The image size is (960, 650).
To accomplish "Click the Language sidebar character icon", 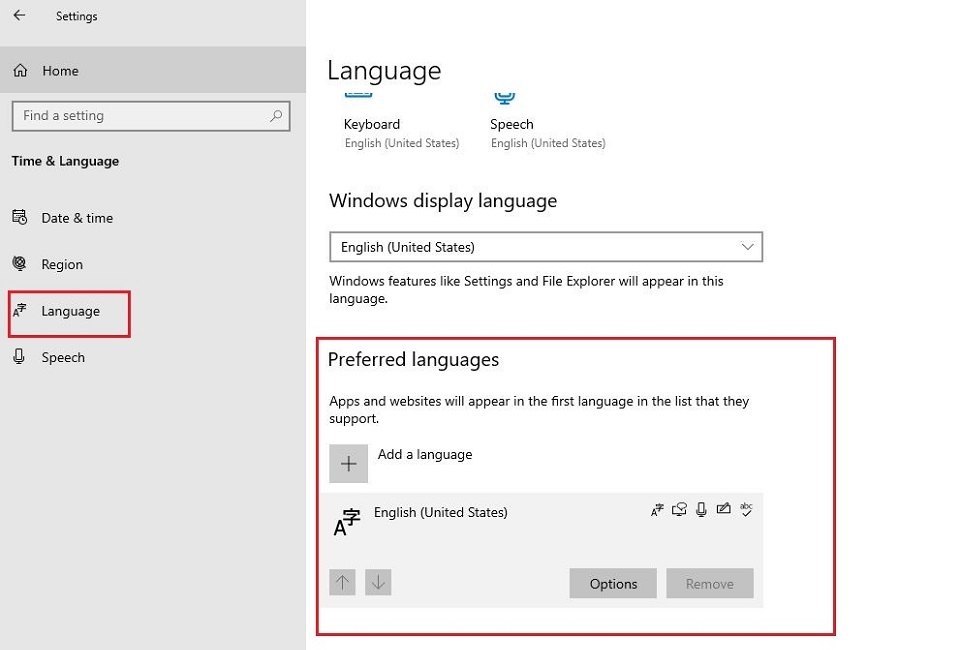I will [x=20, y=310].
